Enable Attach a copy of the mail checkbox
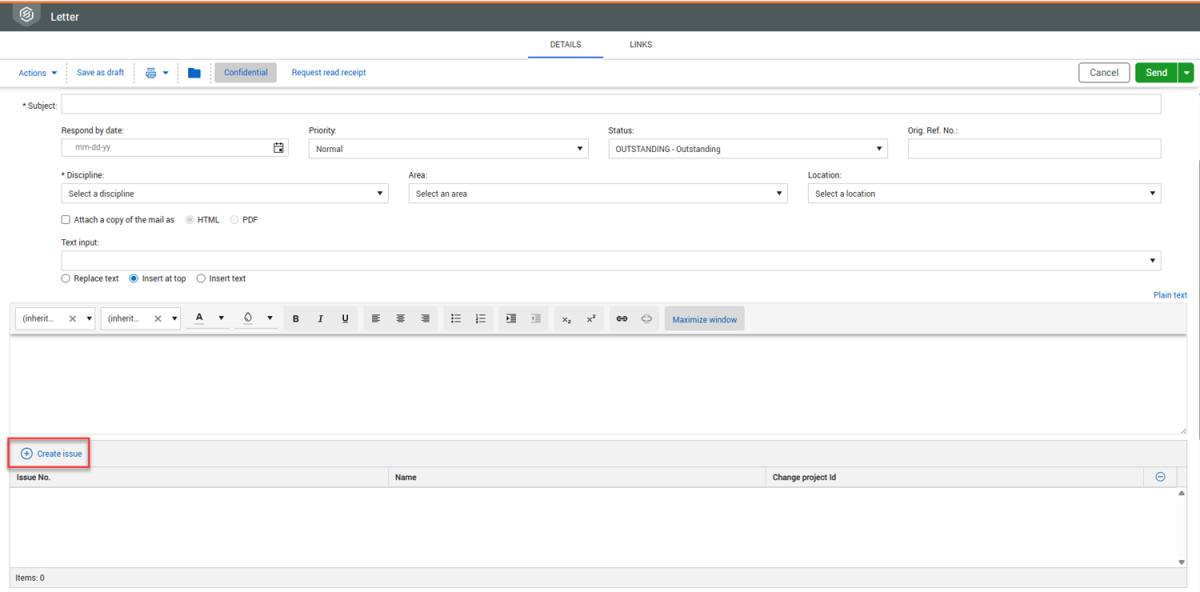This screenshot has height=592, width=1200. [66, 220]
